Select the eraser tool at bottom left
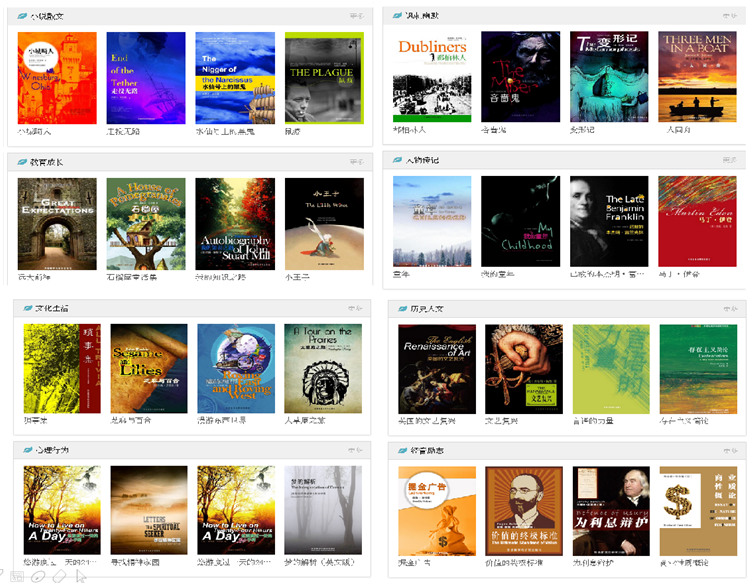This screenshot has height=584, width=755. point(60,576)
